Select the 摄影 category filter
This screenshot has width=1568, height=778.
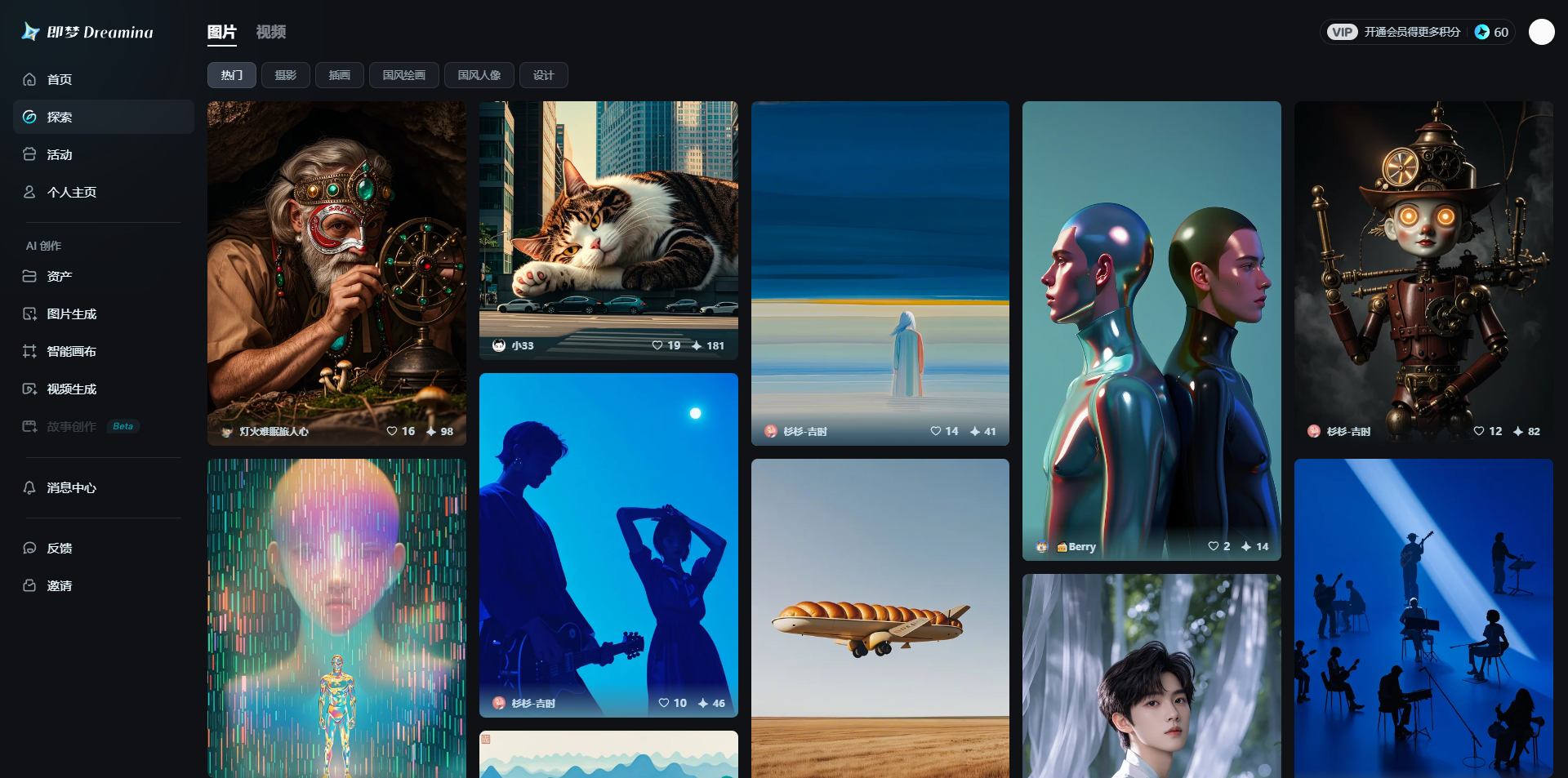(286, 75)
